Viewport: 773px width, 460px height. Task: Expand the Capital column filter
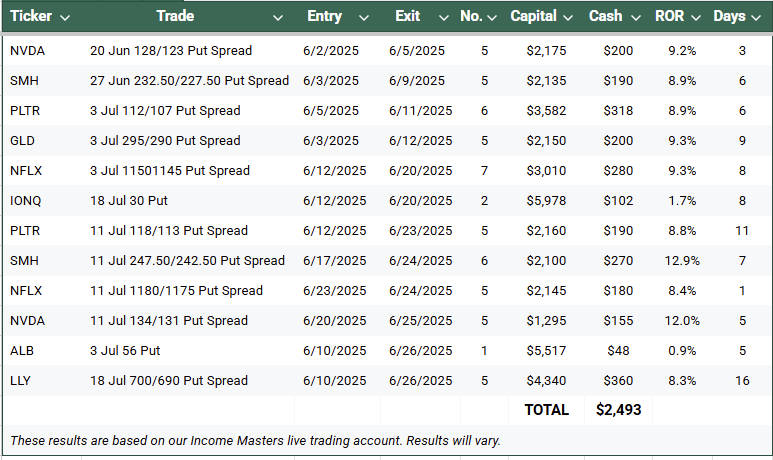pos(568,18)
